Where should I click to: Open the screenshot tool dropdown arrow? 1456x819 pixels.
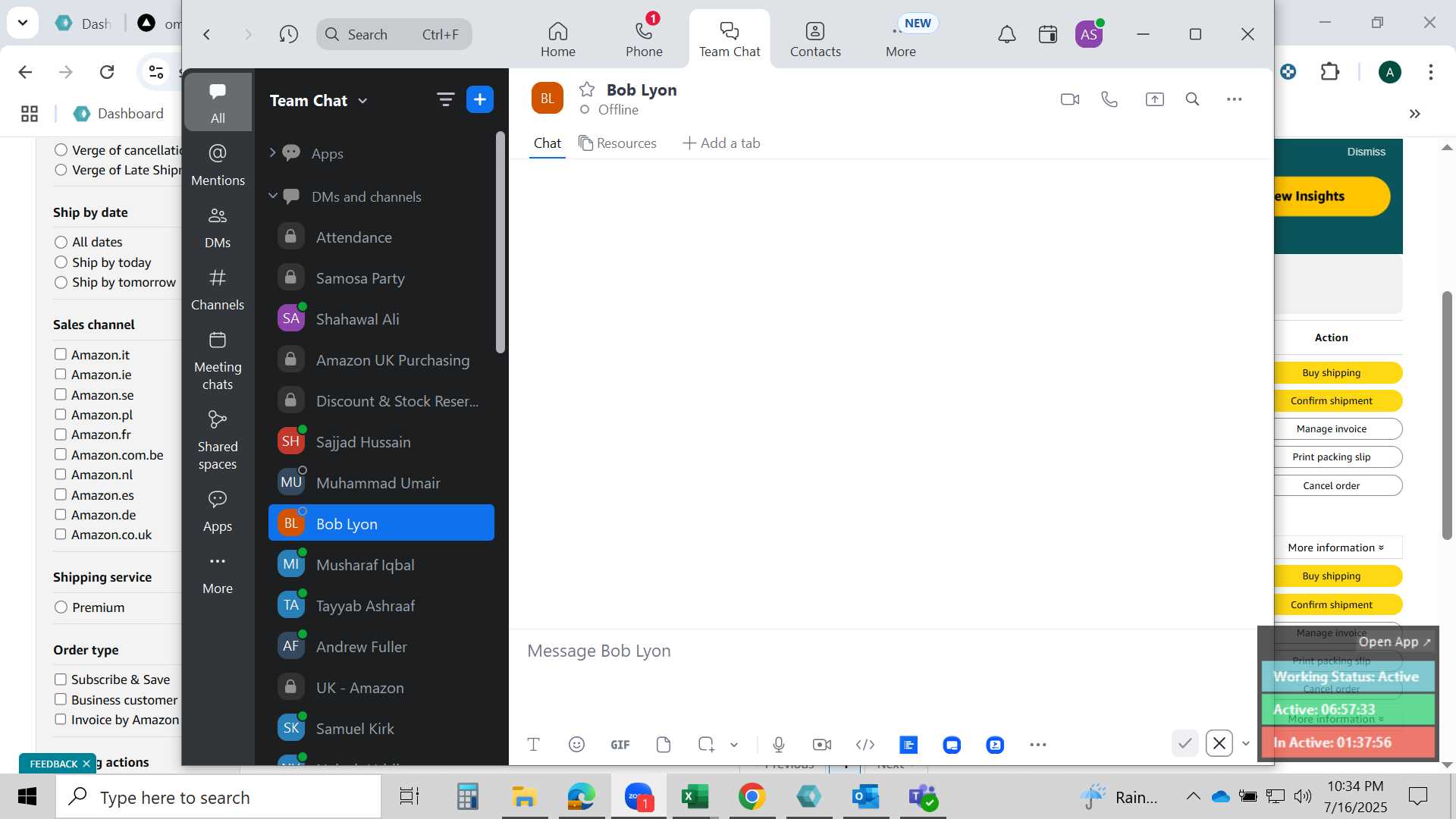point(734,745)
